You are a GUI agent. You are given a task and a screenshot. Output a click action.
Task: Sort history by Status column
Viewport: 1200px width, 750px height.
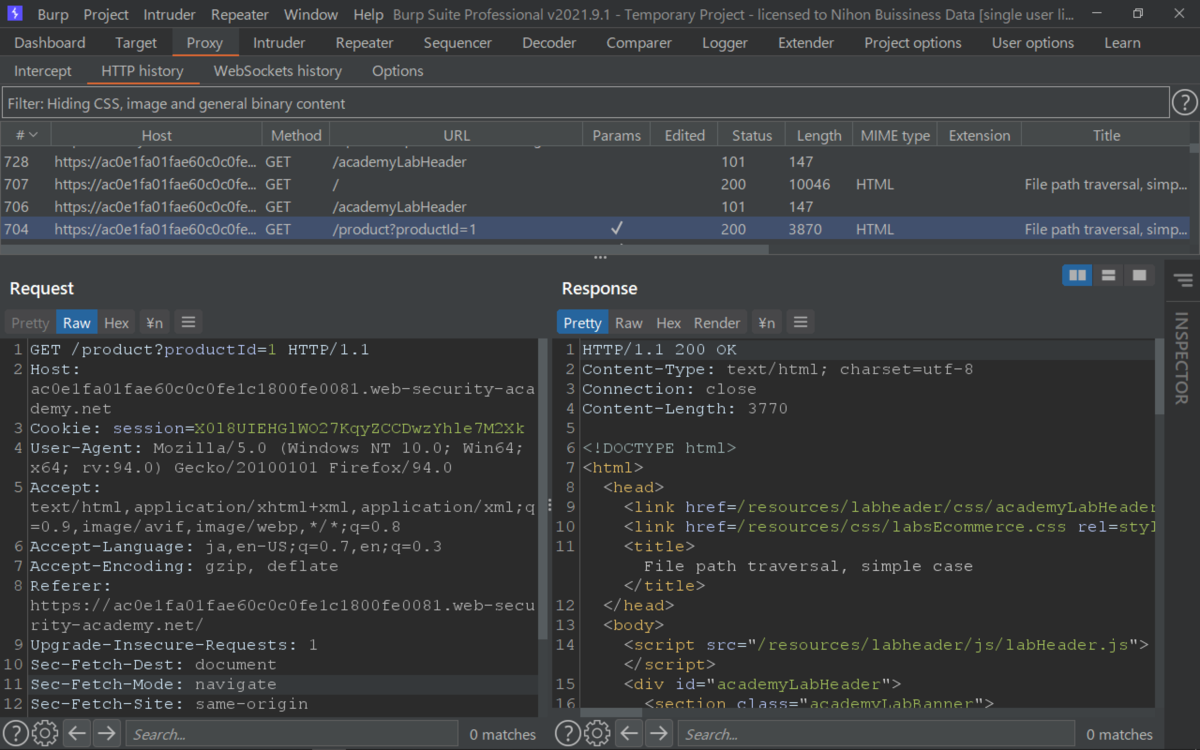[752, 135]
